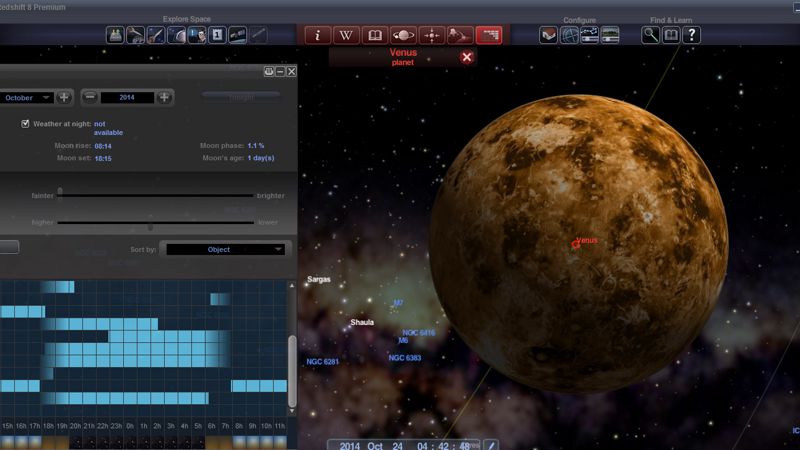
Task: Click the edit pencil beside the time display
Action: point(491,445)
